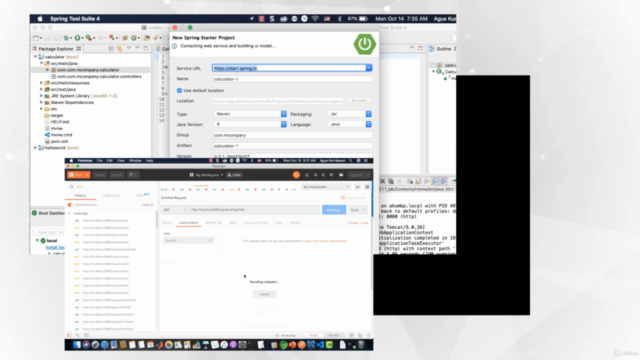The width and height of the screenshot is (640, 360).
Task: Open the GET method dropdown in Postman
Action: (175, 210)
